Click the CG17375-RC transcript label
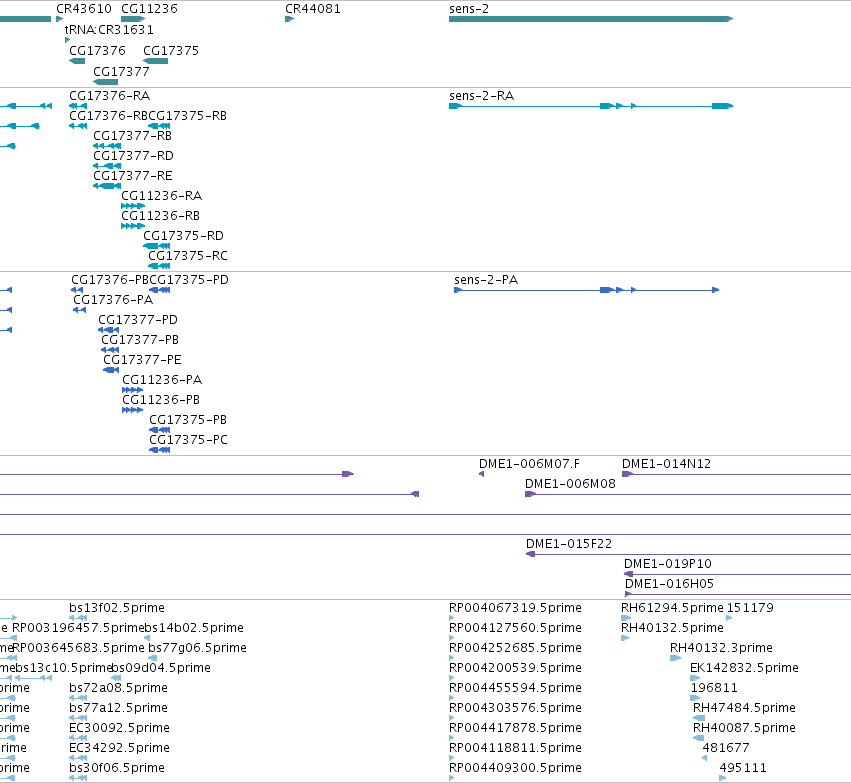 188,256
